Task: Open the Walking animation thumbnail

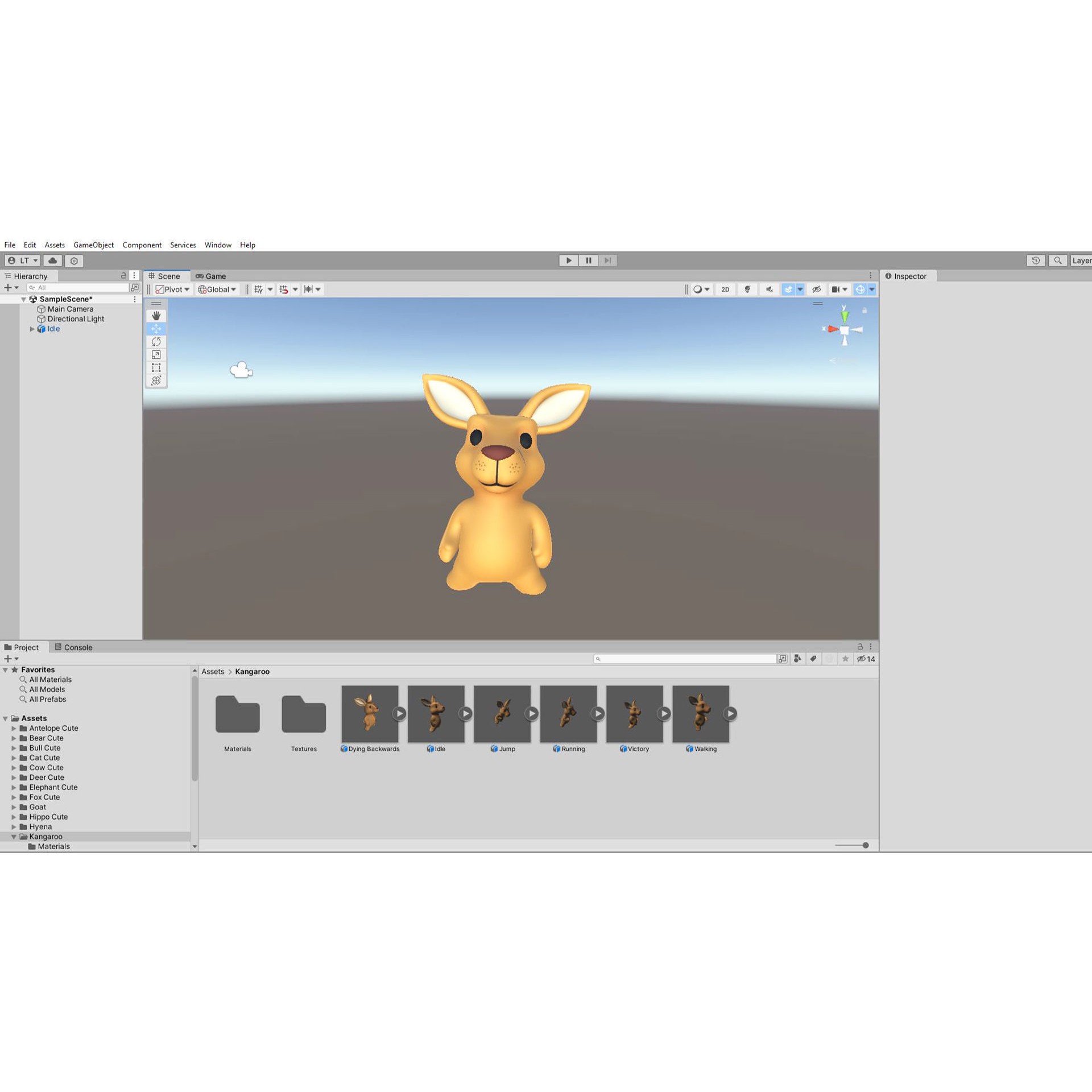Action: pos(700,714)
